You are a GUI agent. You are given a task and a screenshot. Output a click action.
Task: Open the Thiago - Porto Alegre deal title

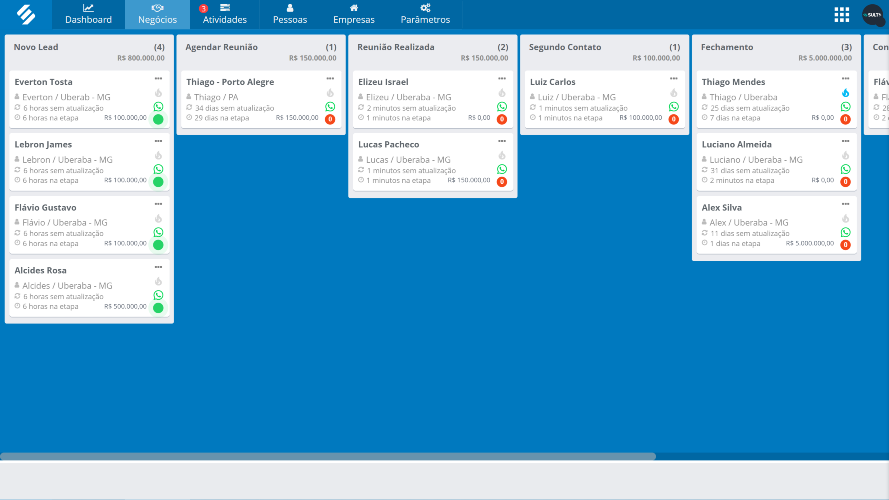230,82
